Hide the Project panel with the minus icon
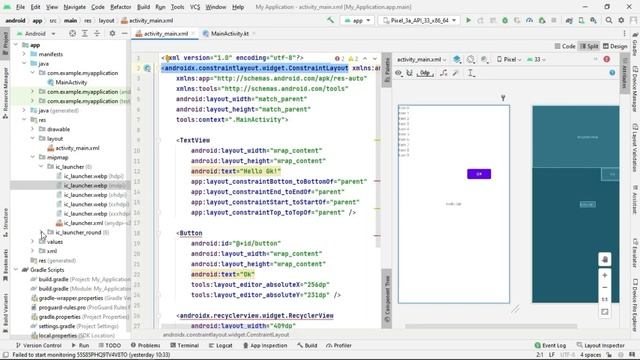Image resolution: width=640 pixels, height=360 pixels. 124,33
